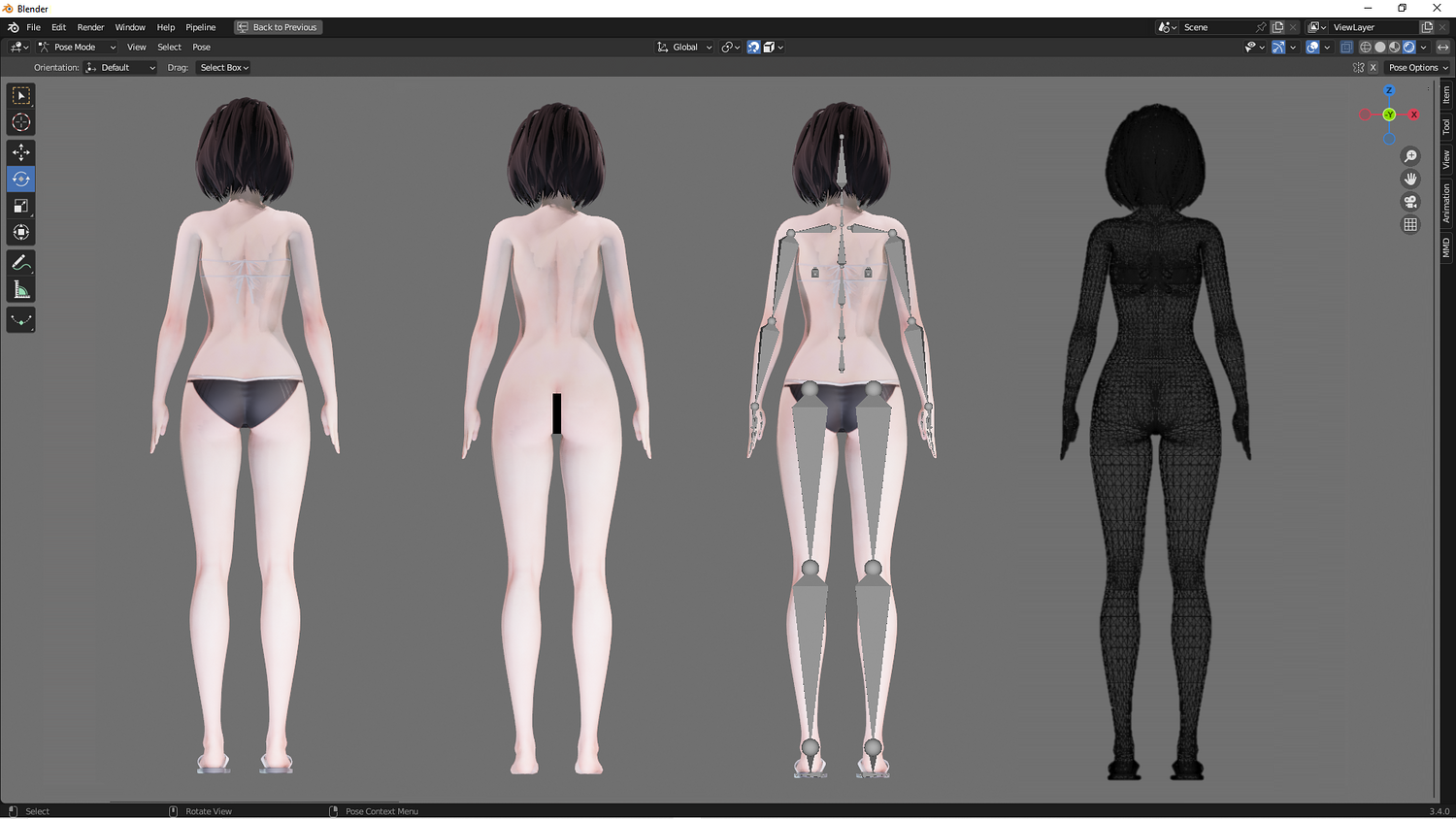
Task: Toggle X-axis mirror button
Action: pyautogui.click(x=1373, y=68)
